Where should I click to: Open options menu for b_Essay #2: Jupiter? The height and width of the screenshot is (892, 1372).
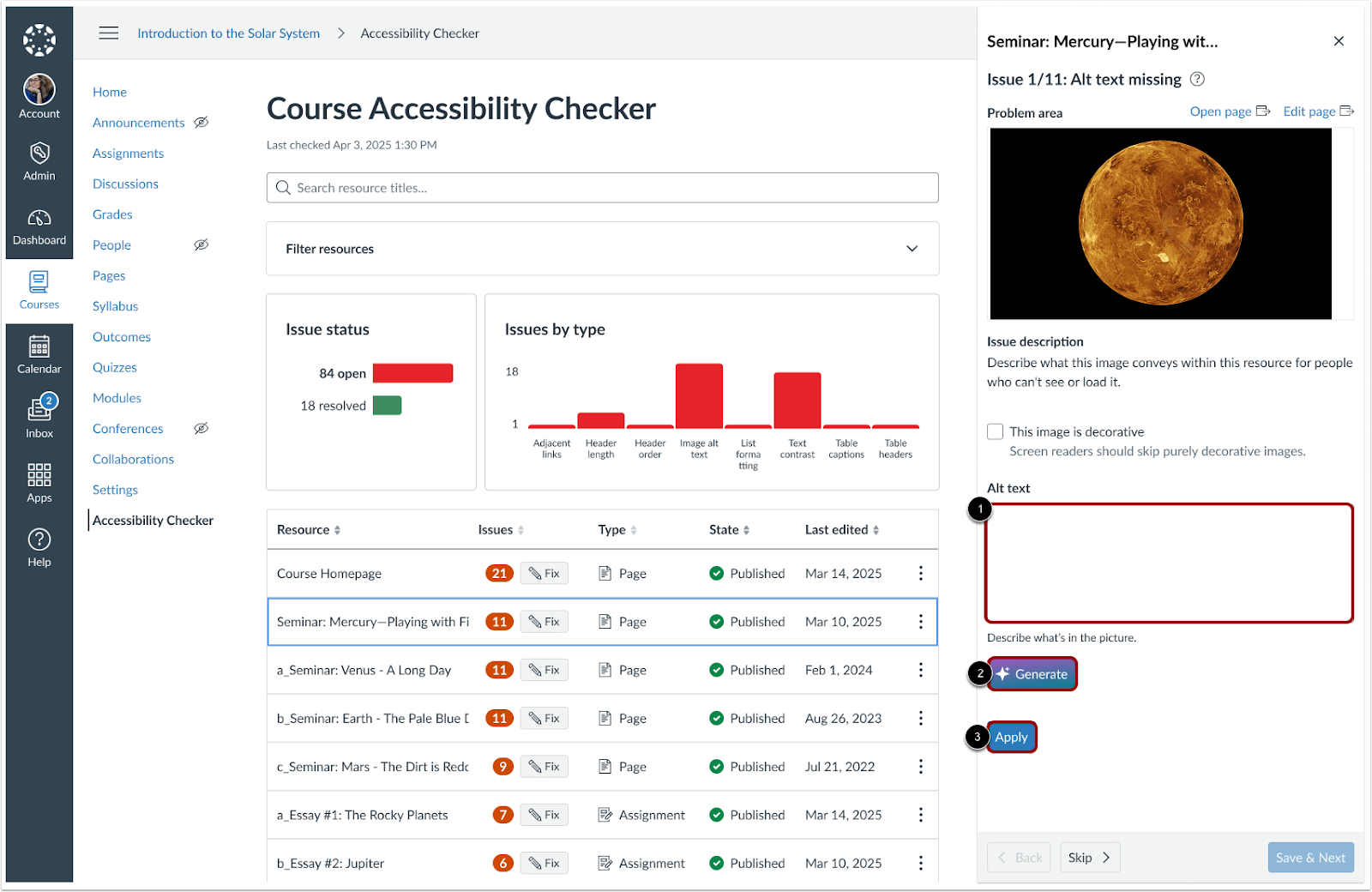[921, 863]
